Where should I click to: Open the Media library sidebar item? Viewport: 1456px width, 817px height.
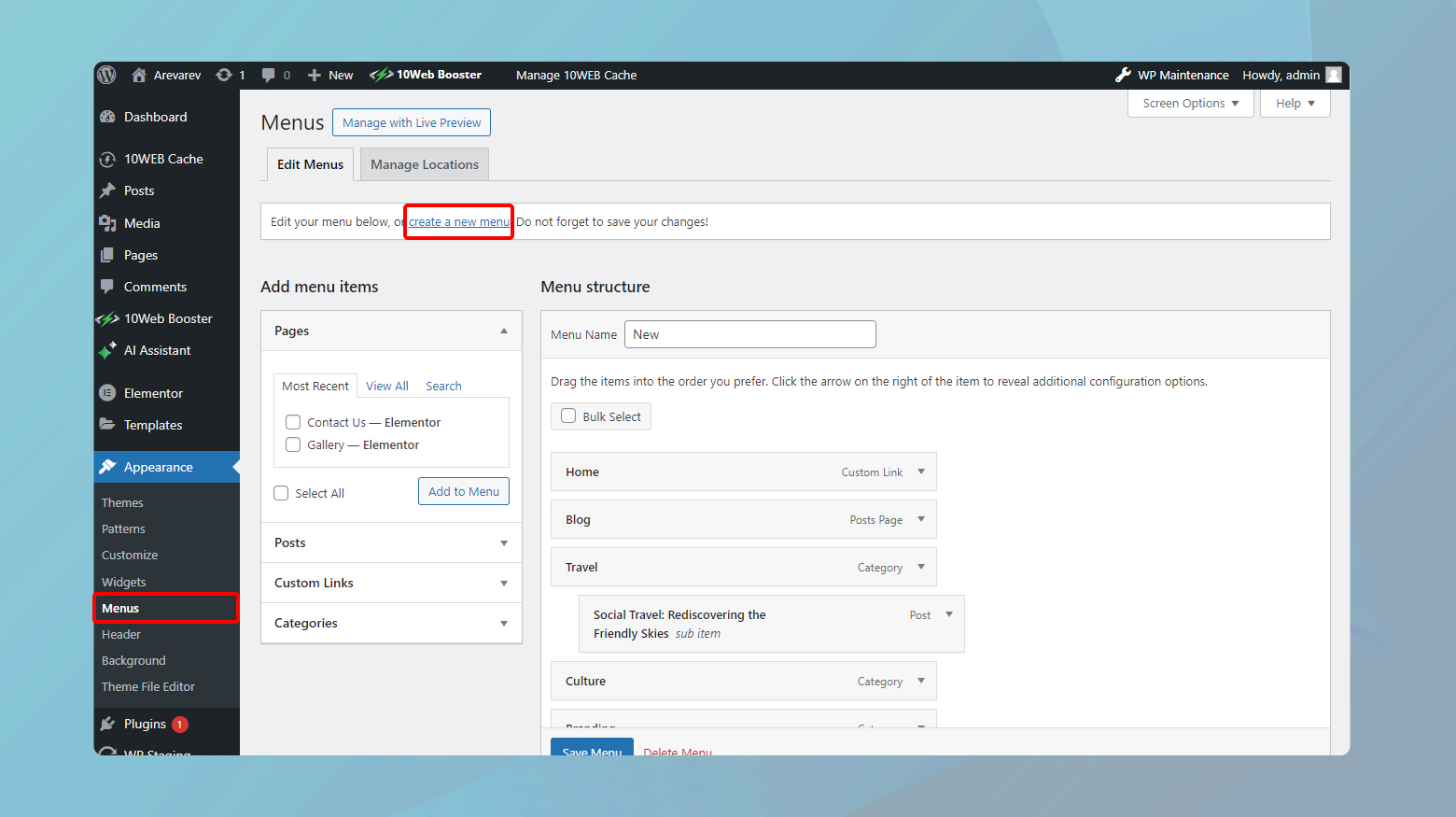(x=142, y=223)
